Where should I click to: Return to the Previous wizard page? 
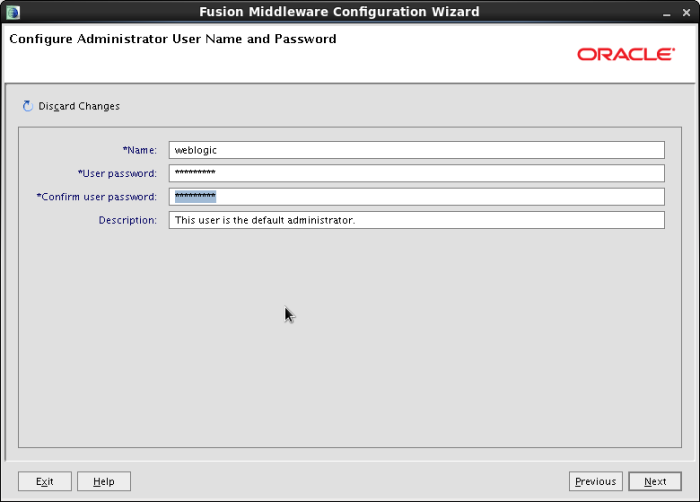(596, 481)
